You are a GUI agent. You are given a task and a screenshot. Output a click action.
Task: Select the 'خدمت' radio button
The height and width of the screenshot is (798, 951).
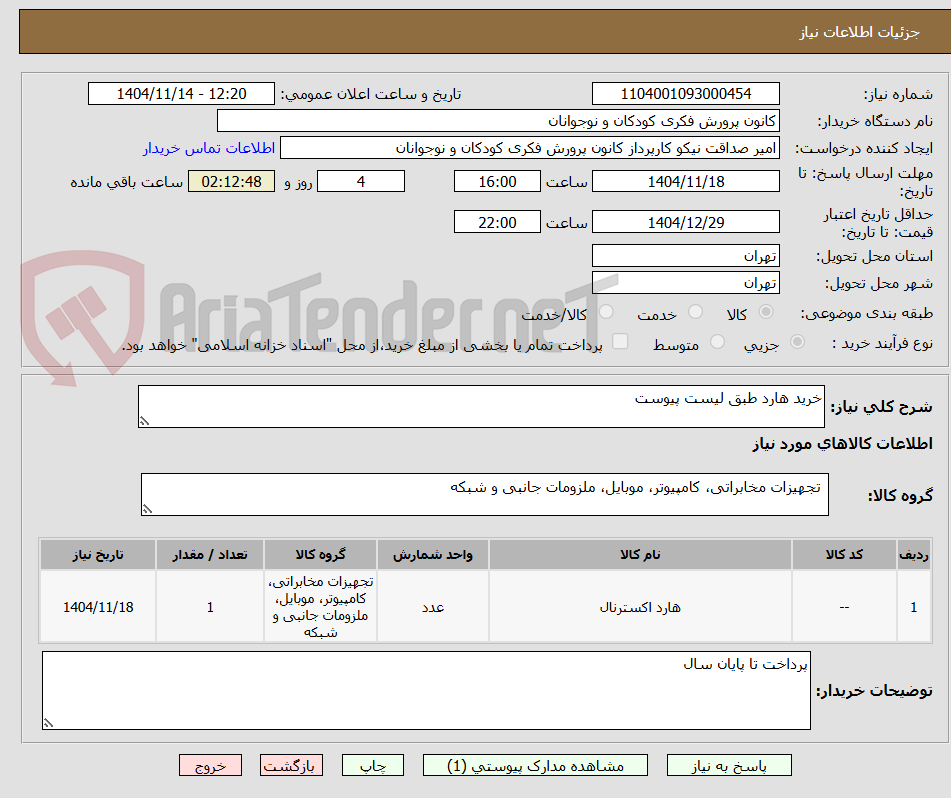point(695,312)
